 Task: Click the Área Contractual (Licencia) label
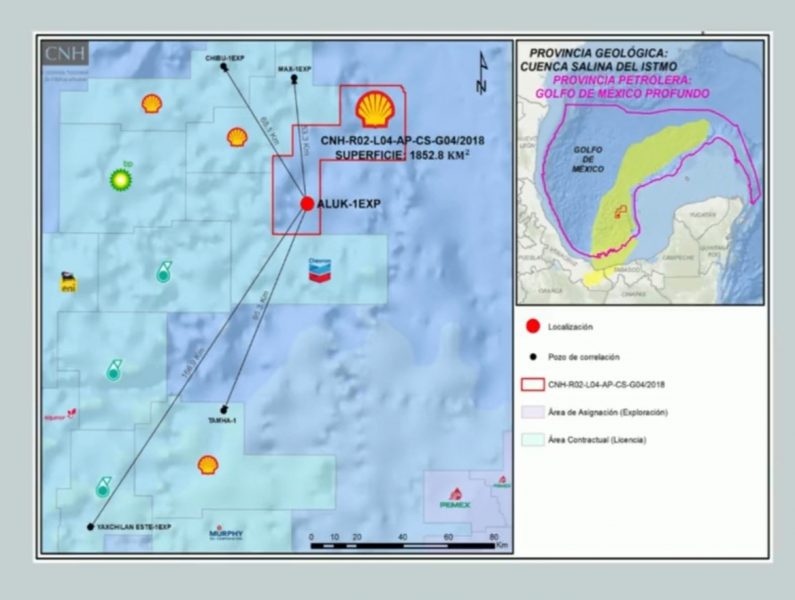tap(597, 440)
